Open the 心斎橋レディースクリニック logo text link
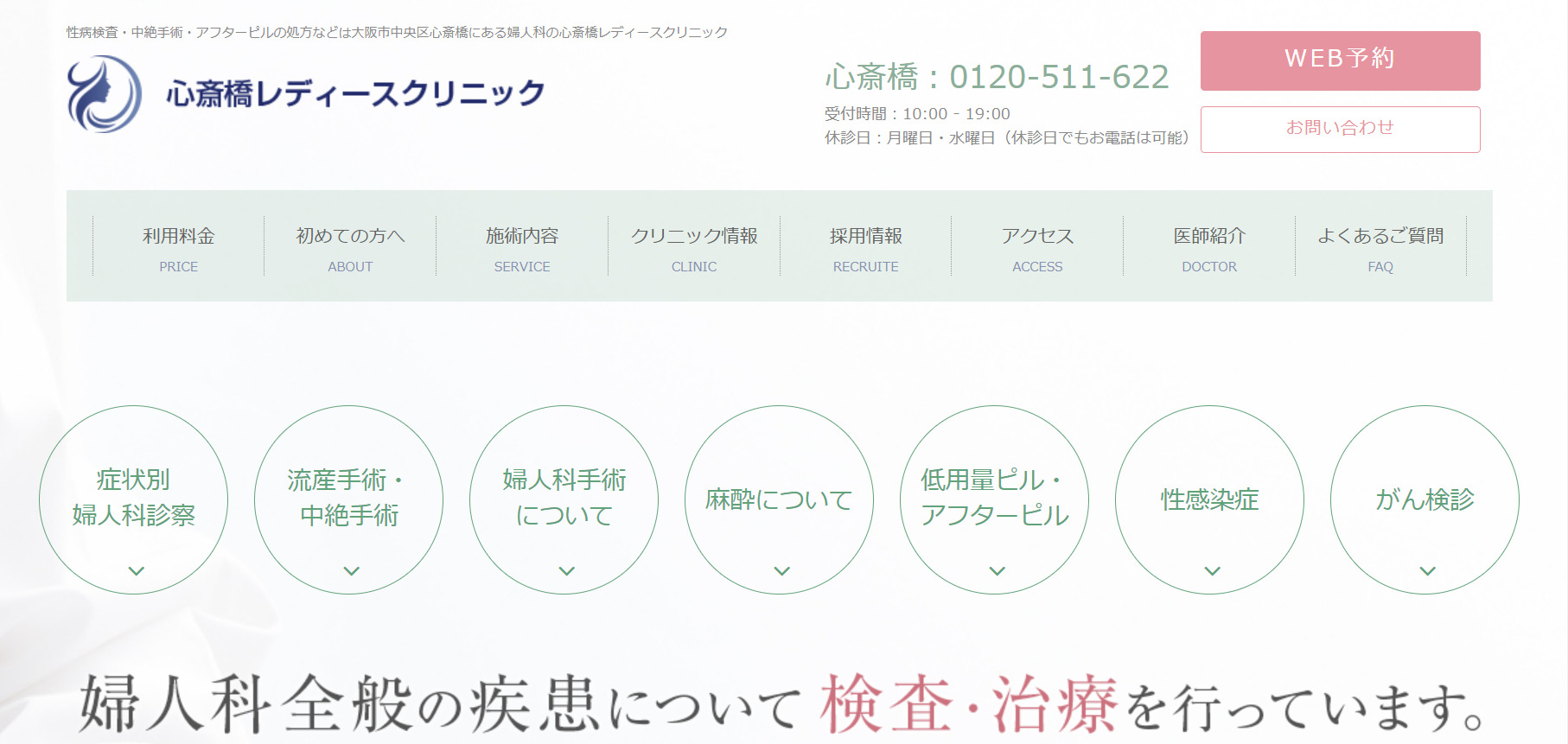The height and width of the screenshot is (744, 1568). click(x=355, y=93)
